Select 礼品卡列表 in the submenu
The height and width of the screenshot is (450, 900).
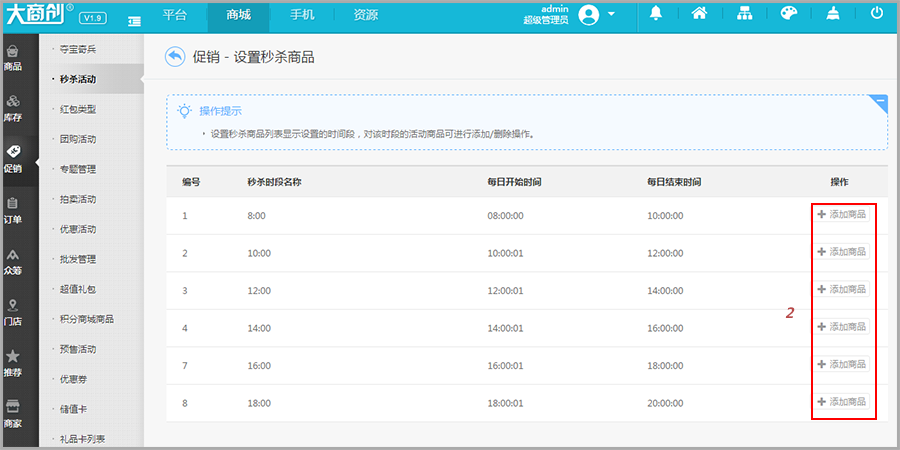tap(82, 439)
